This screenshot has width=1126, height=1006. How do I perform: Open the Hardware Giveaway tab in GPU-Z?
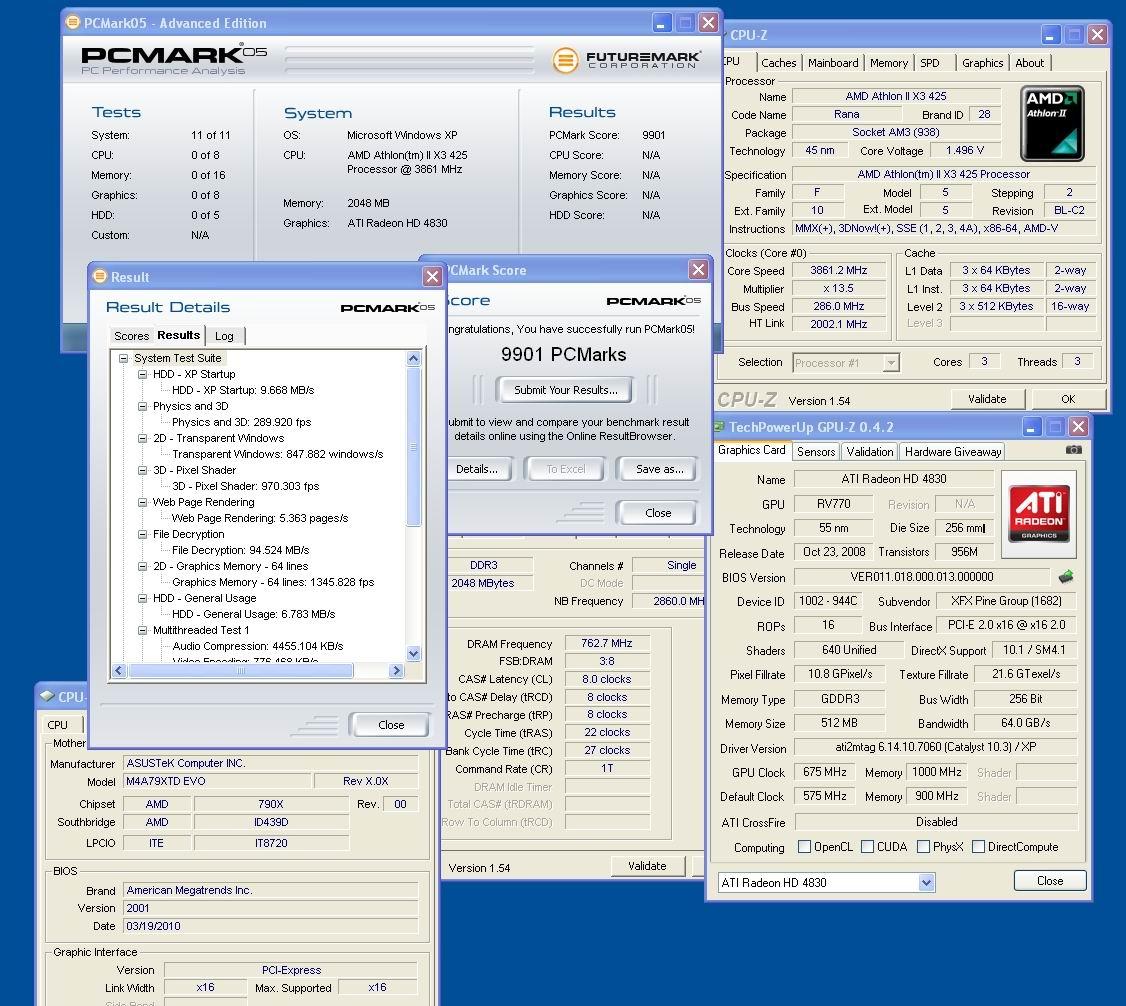point(953,452)
